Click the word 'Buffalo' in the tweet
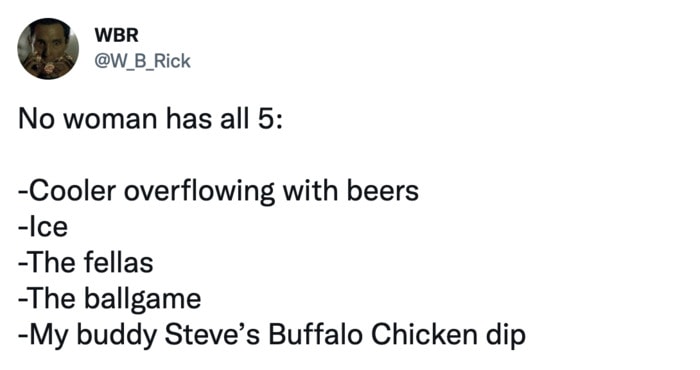 [315, 335]
